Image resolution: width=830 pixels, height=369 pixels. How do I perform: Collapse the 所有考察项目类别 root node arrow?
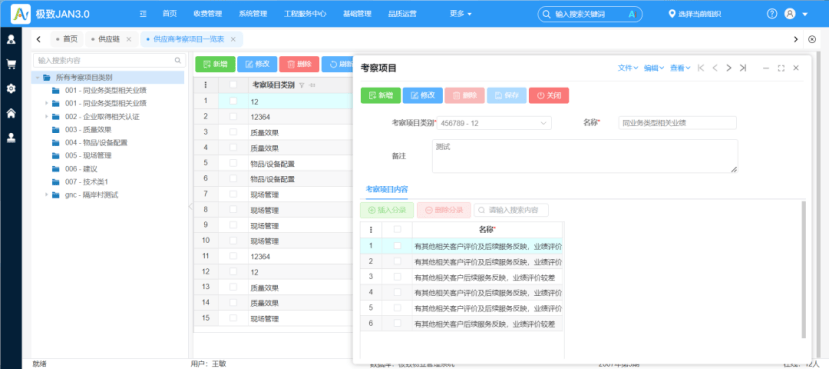pyautogui.click(x=37, y=78)
